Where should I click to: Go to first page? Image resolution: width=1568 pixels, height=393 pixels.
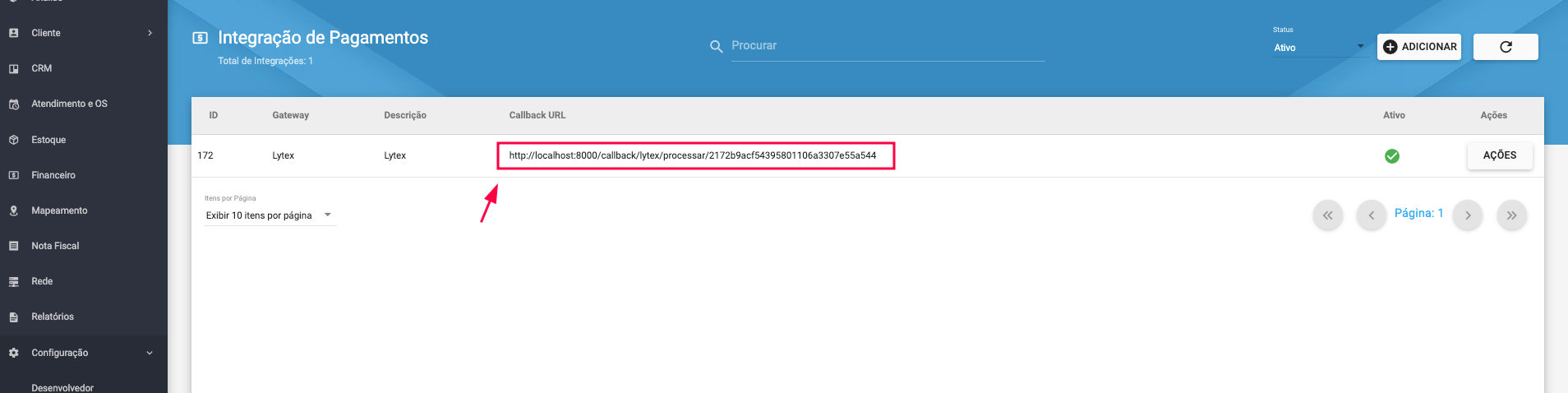[1328, 215]
